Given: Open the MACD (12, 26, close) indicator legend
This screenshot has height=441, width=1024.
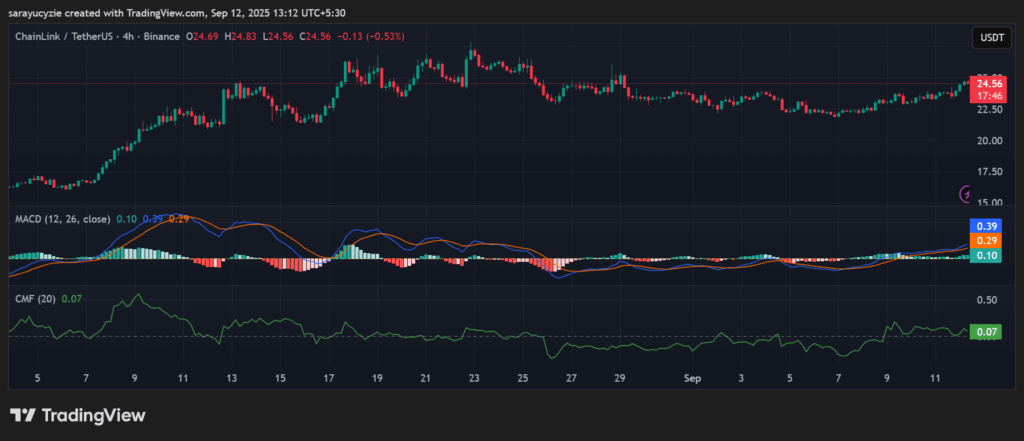Looking at the screenshot, I should 63,219.
